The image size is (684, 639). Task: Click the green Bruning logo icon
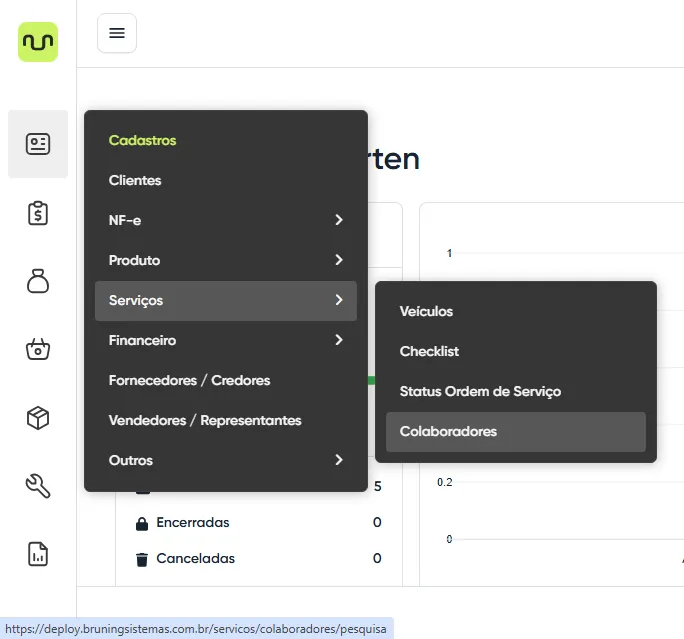(x=38, y=42)
